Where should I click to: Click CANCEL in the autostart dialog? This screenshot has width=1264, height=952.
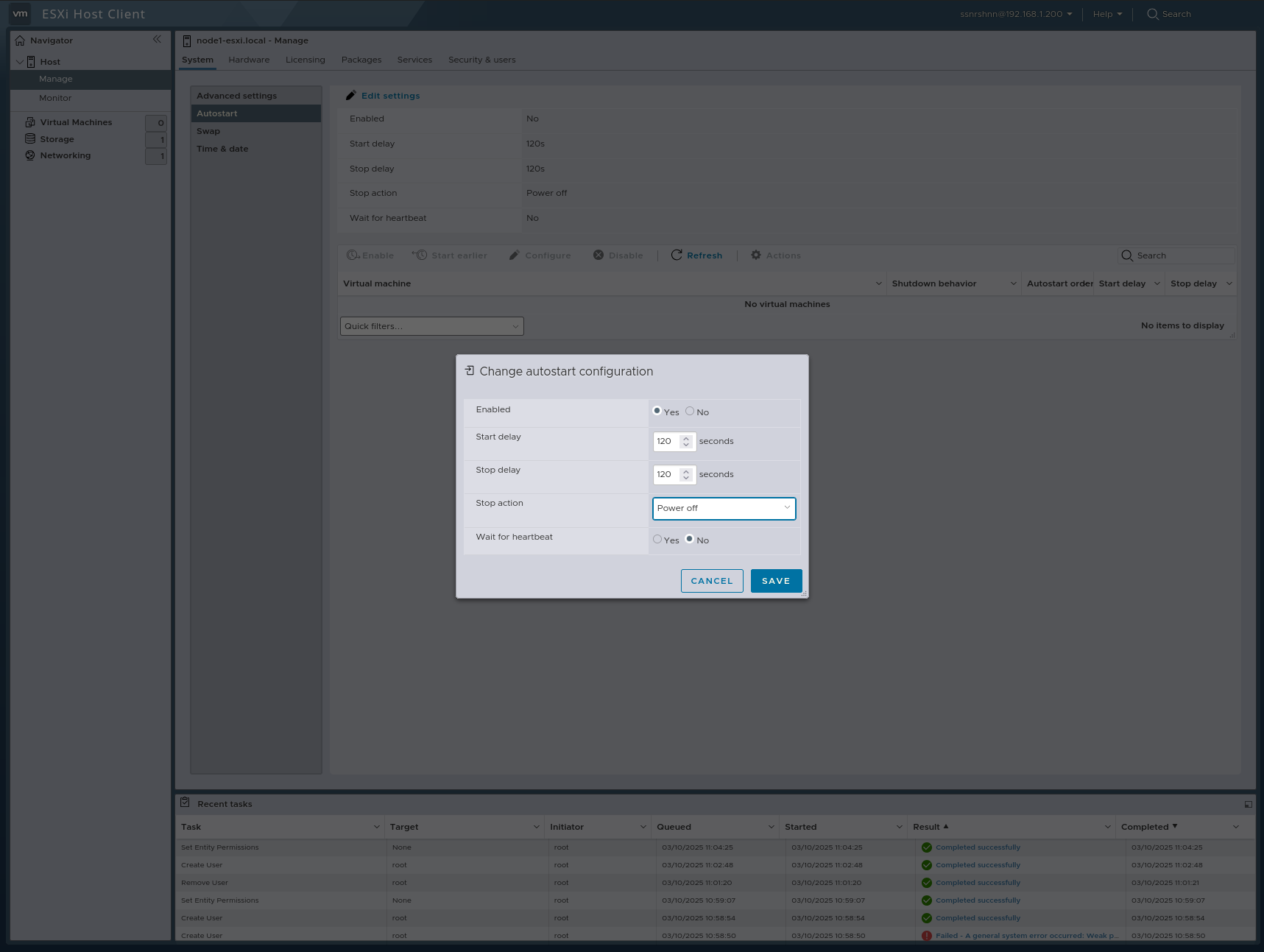(x=711, y=580)
